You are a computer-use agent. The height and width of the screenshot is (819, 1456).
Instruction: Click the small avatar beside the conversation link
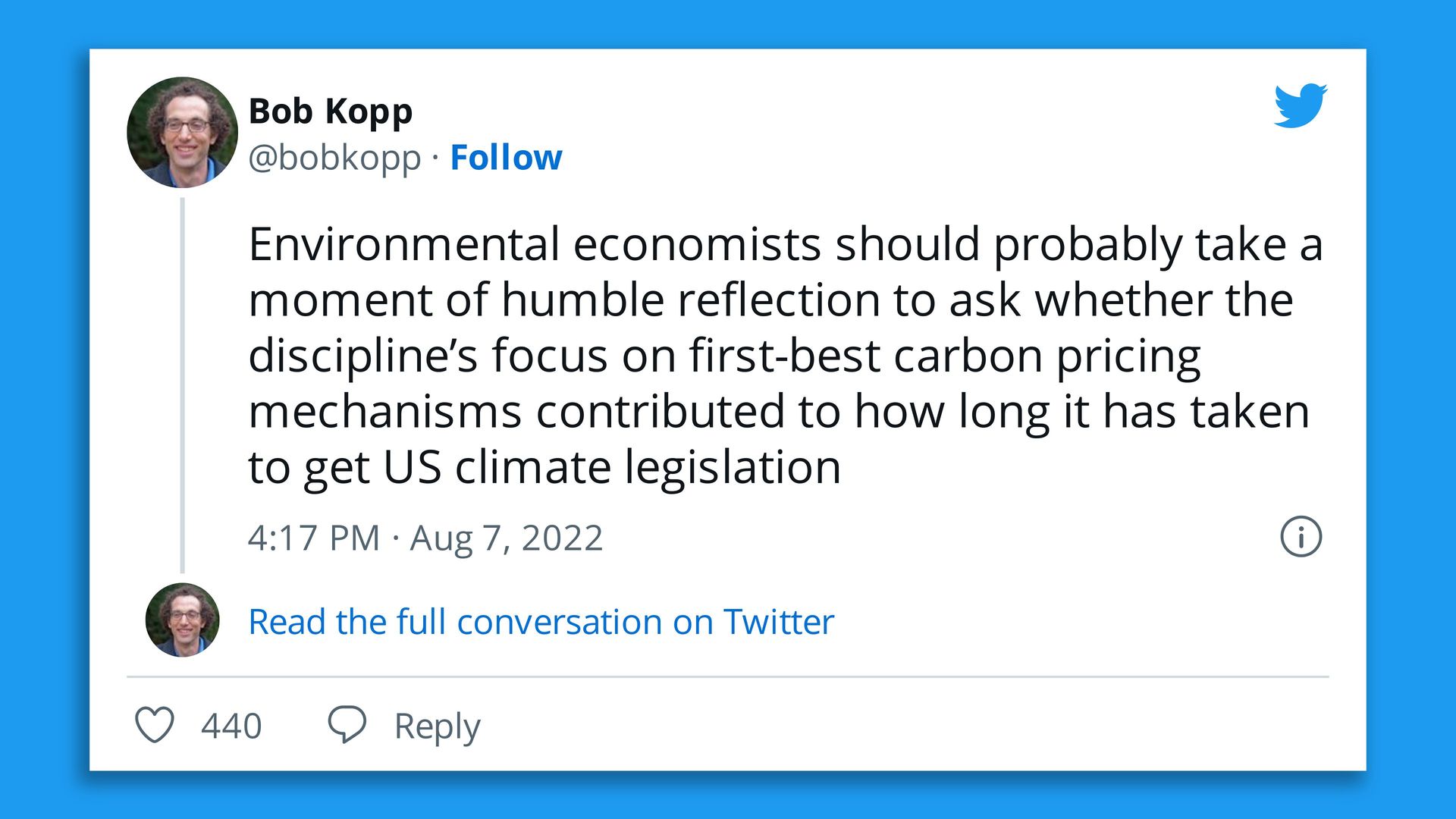point(182,620)
